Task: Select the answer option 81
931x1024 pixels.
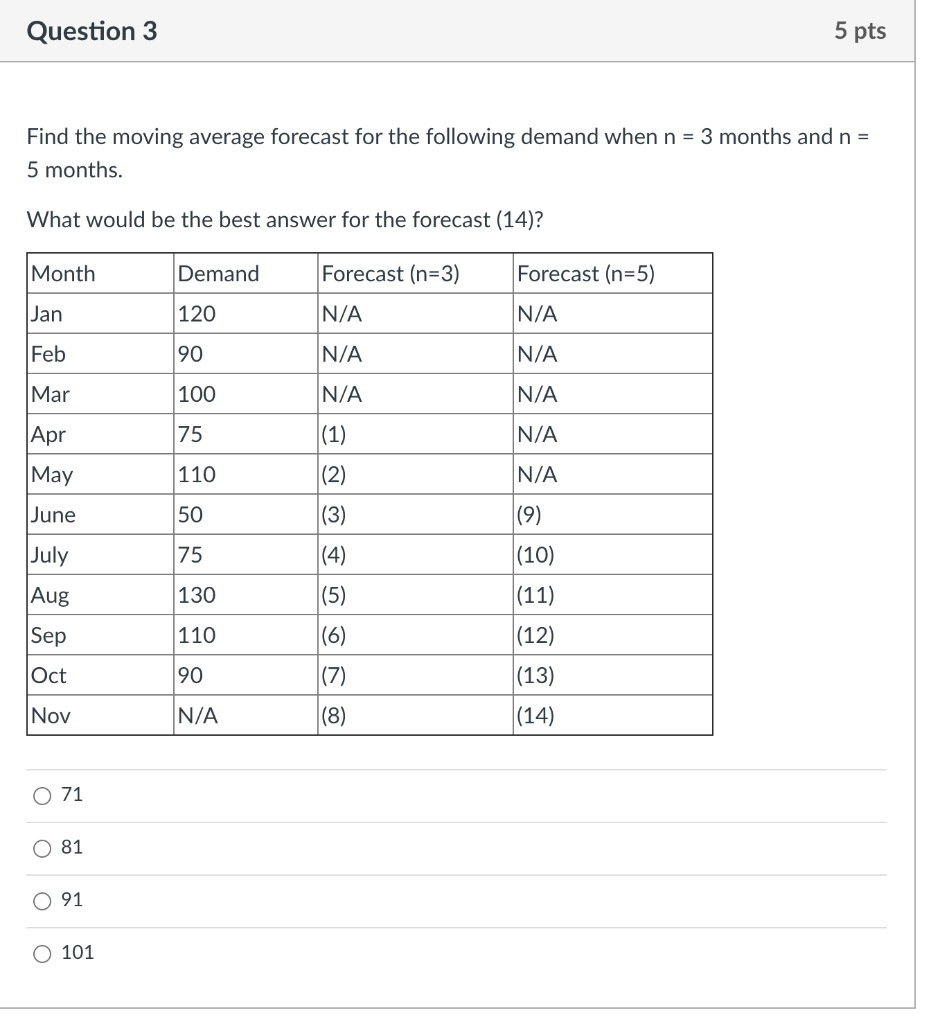Action: (x=40, y=847)
